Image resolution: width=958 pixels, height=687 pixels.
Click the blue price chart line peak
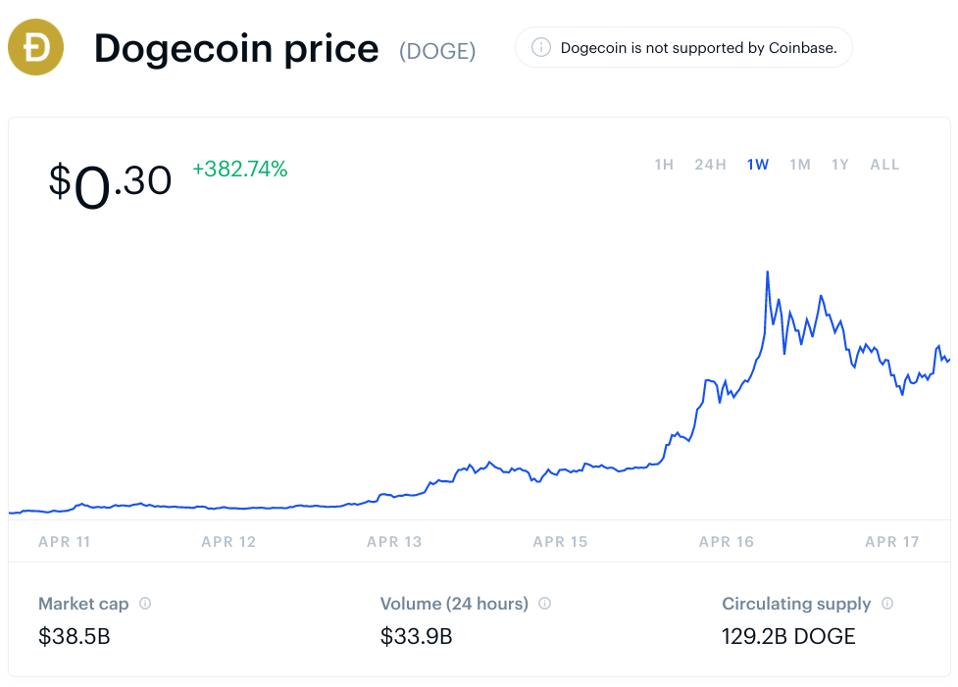[x=768, y=272]
